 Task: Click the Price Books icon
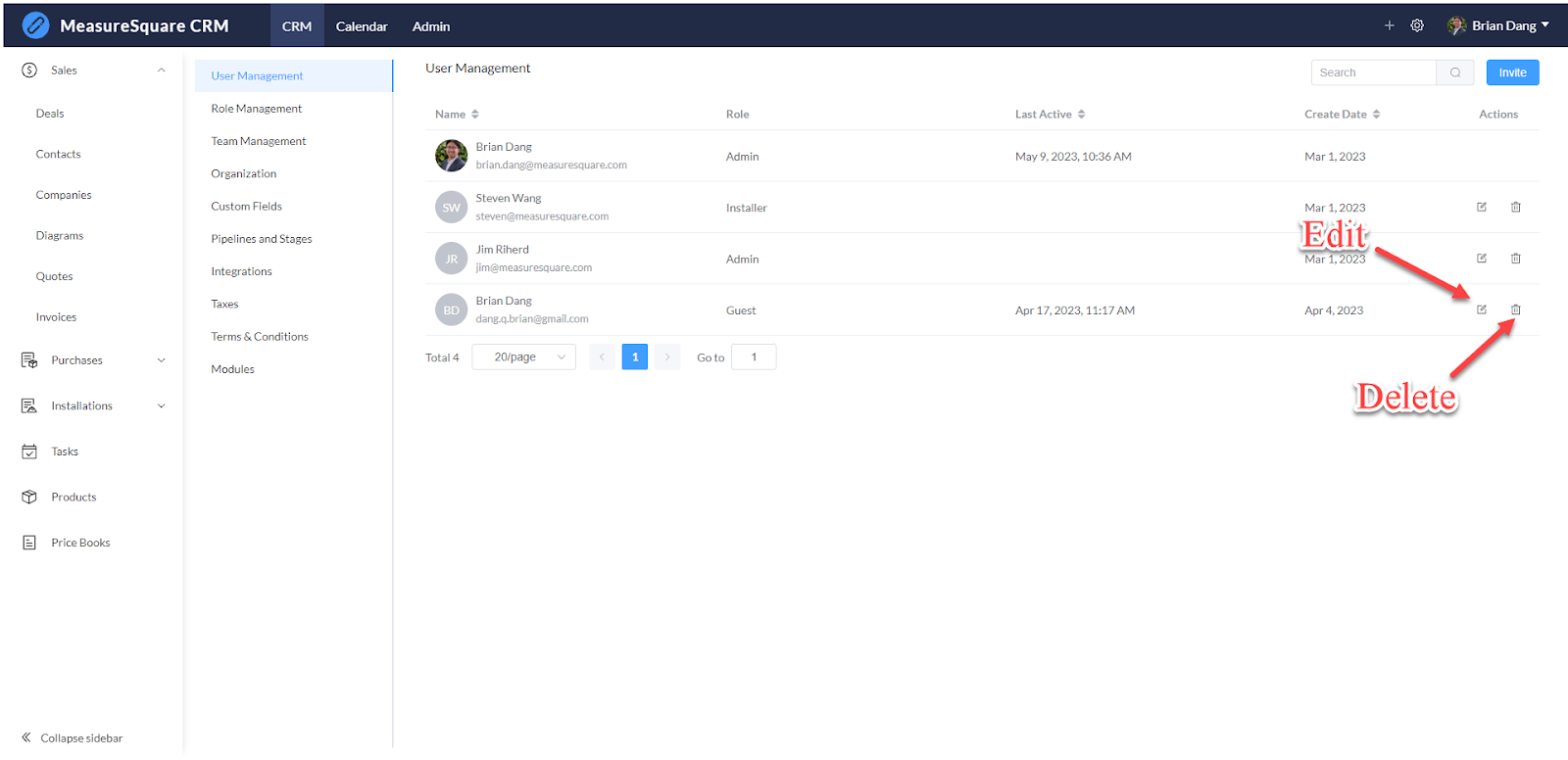pyautogui.click(x=29, y=543)
